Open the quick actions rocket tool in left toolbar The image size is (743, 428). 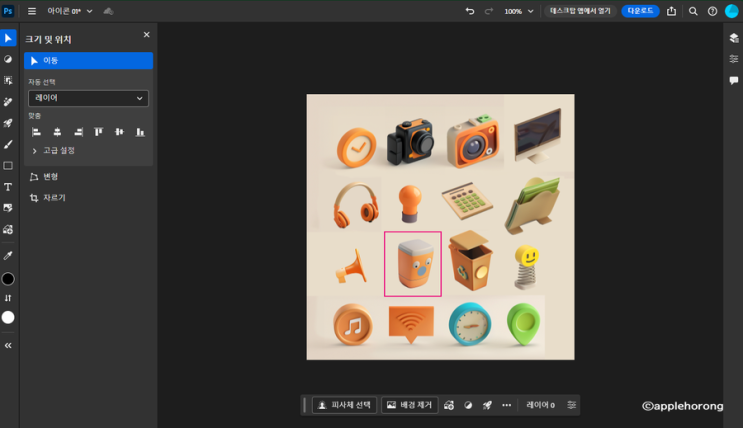[8, 123]
